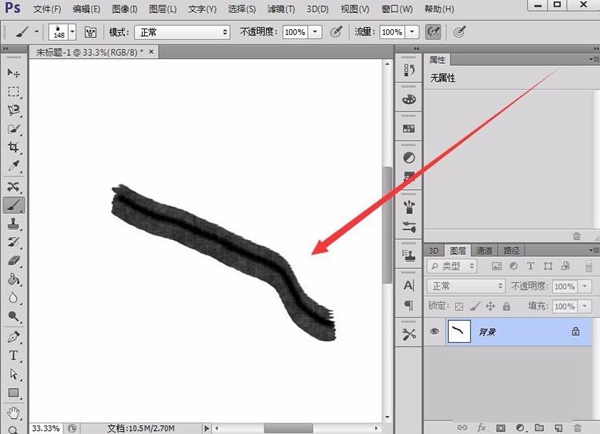The height and width of the screenshot is (434, 600).
Task: Open the Character panel icon
Action: pos(408,285)
